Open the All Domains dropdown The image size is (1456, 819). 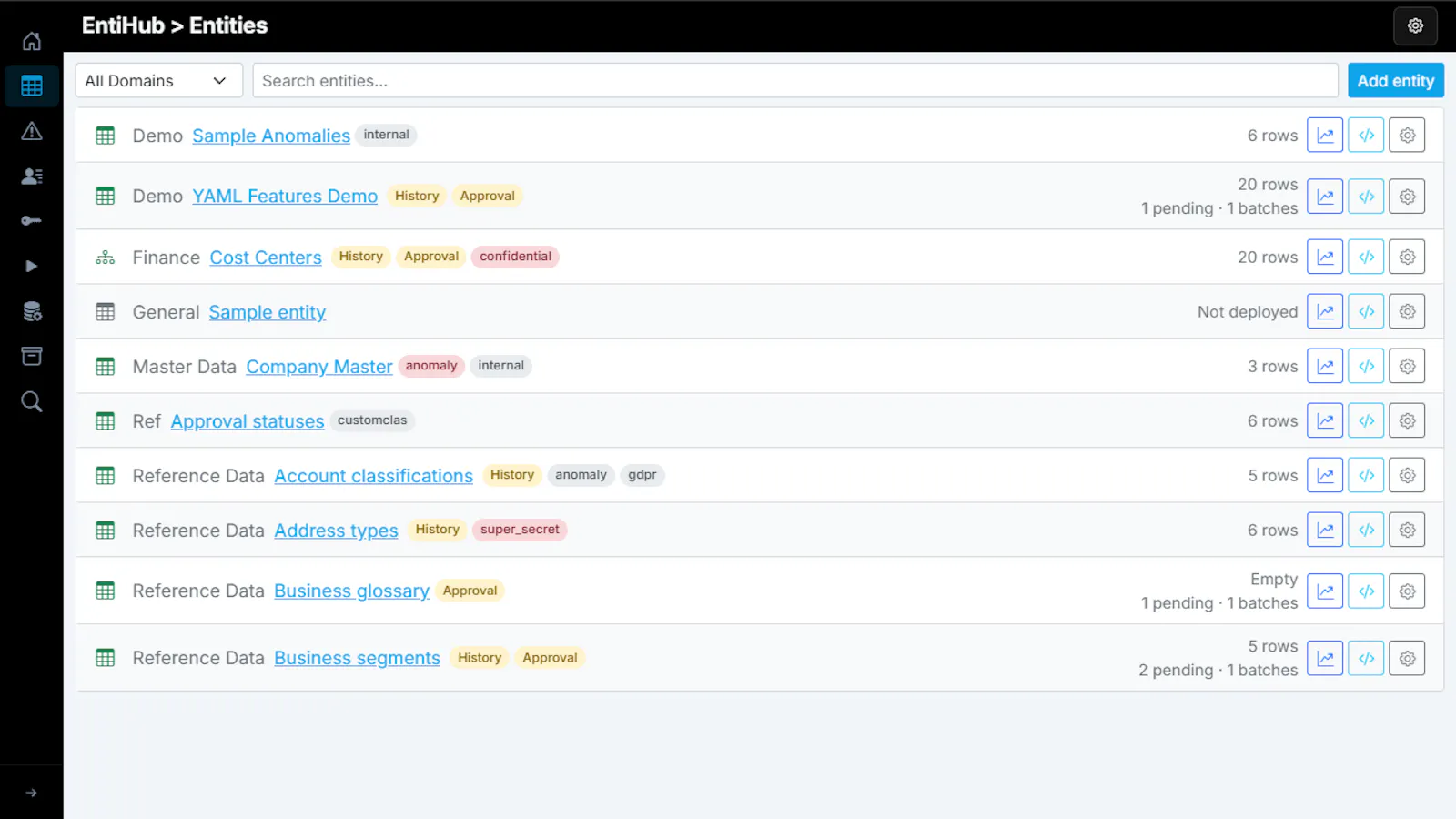tap(158, 80)
